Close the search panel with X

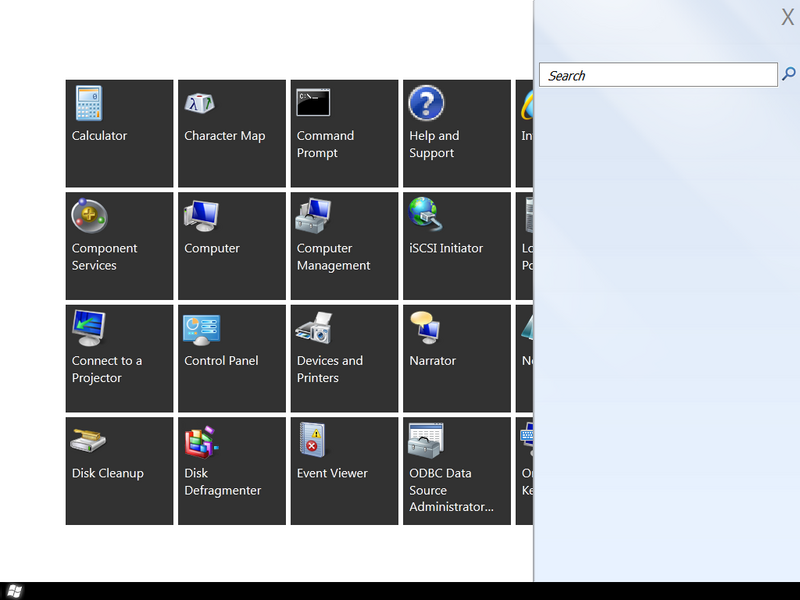click(787, 17)
